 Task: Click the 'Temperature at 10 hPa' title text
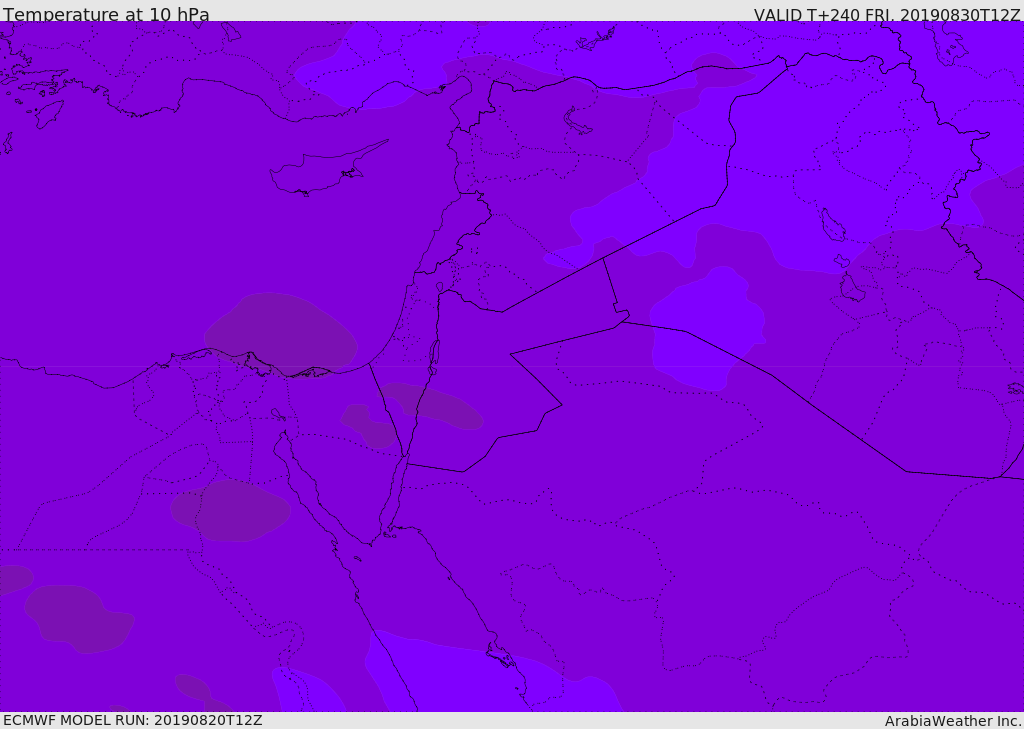pos(106,14)
